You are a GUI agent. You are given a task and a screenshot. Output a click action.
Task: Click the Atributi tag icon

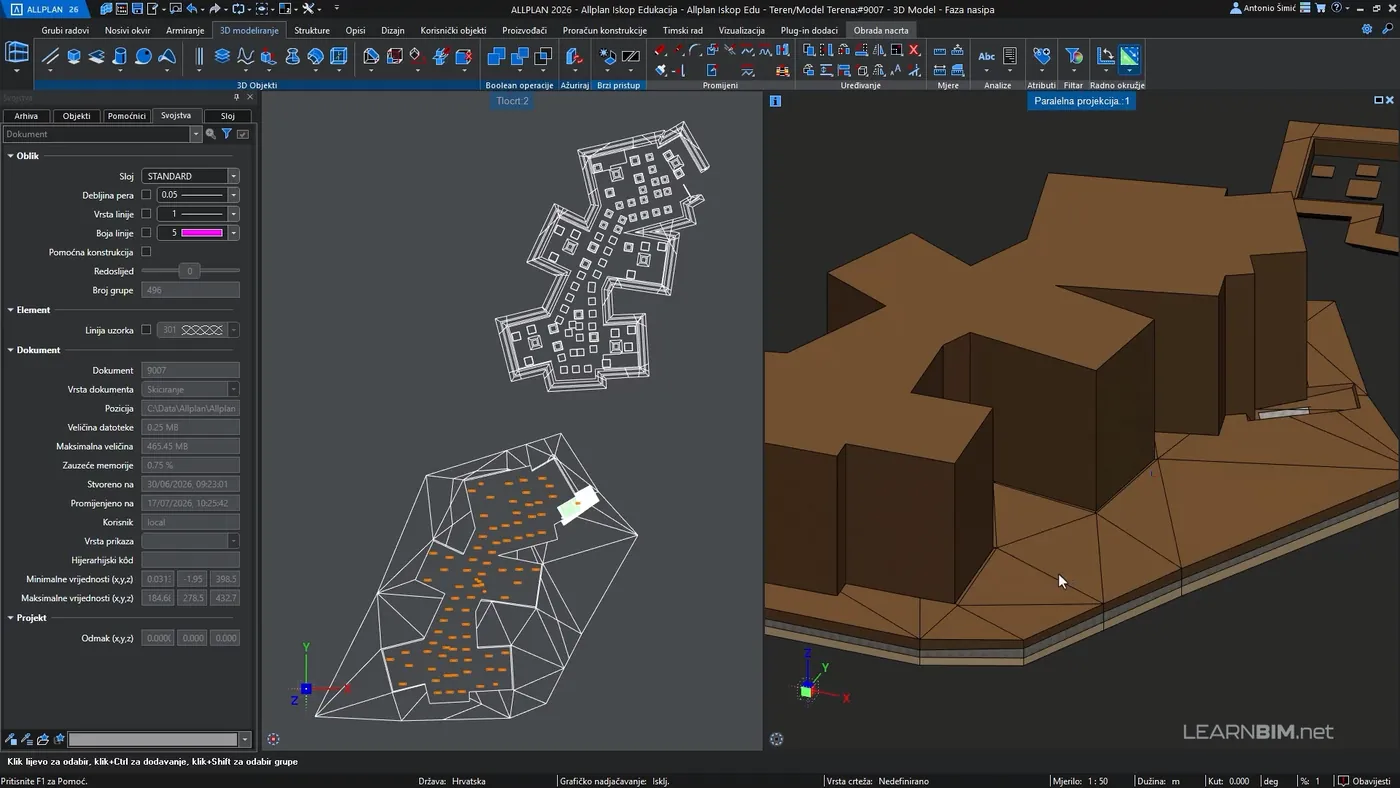(x=1041, y=57)
